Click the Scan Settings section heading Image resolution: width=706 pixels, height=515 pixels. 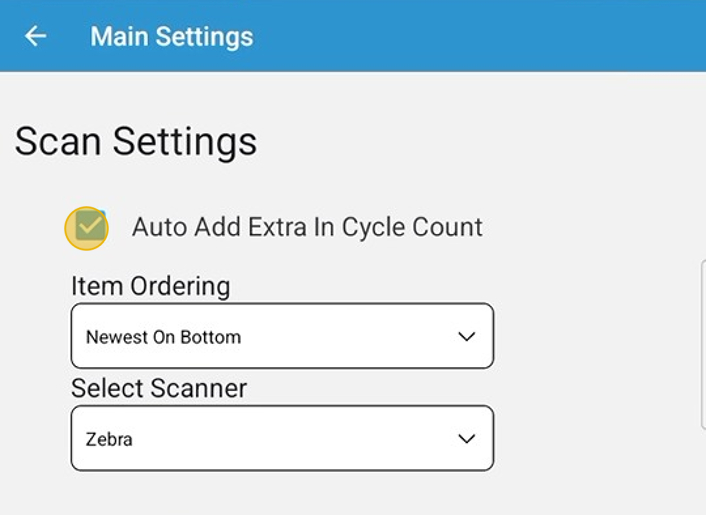coord(136,141)
